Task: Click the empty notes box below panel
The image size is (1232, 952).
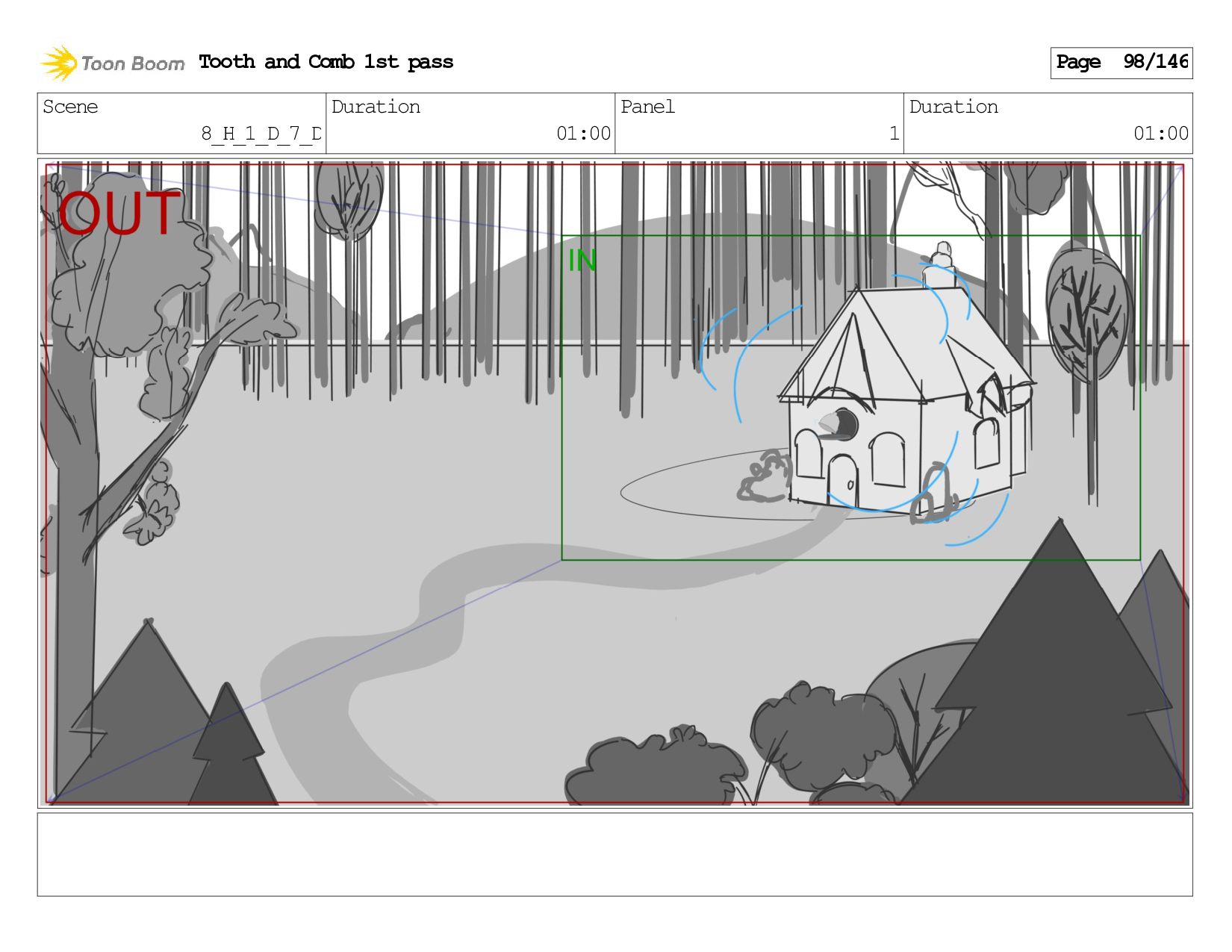Action: coord(615,854)
